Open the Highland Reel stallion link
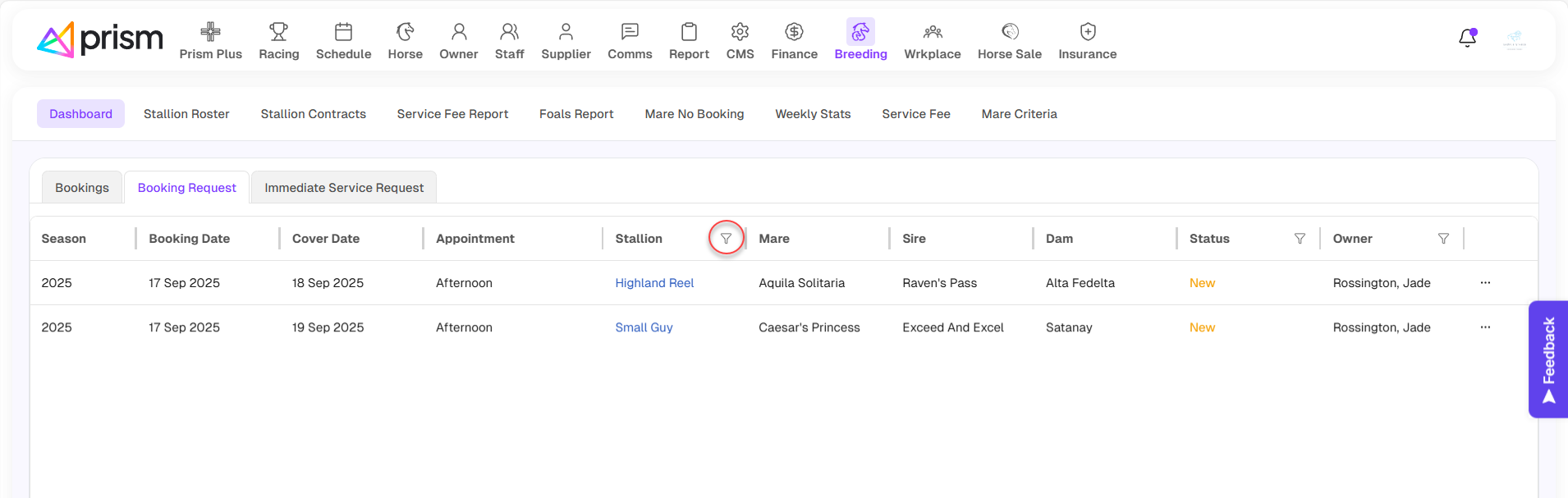This screenshot has width=1568, height=498. (x=654, y=283)
